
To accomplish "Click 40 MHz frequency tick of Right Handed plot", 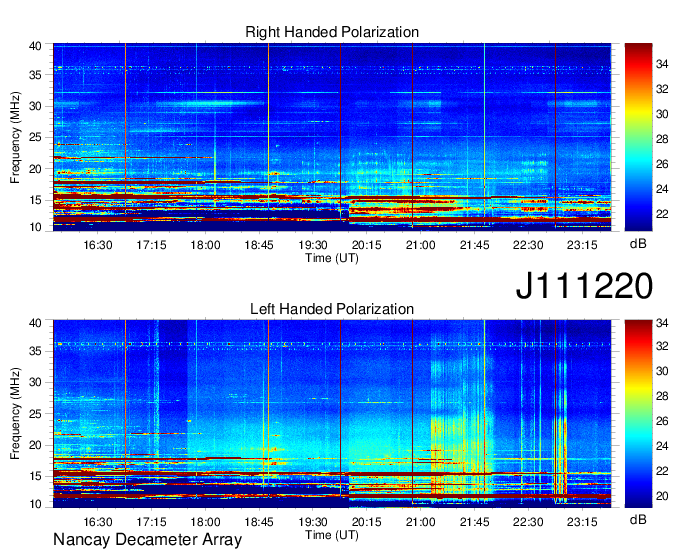I will 35,46.
